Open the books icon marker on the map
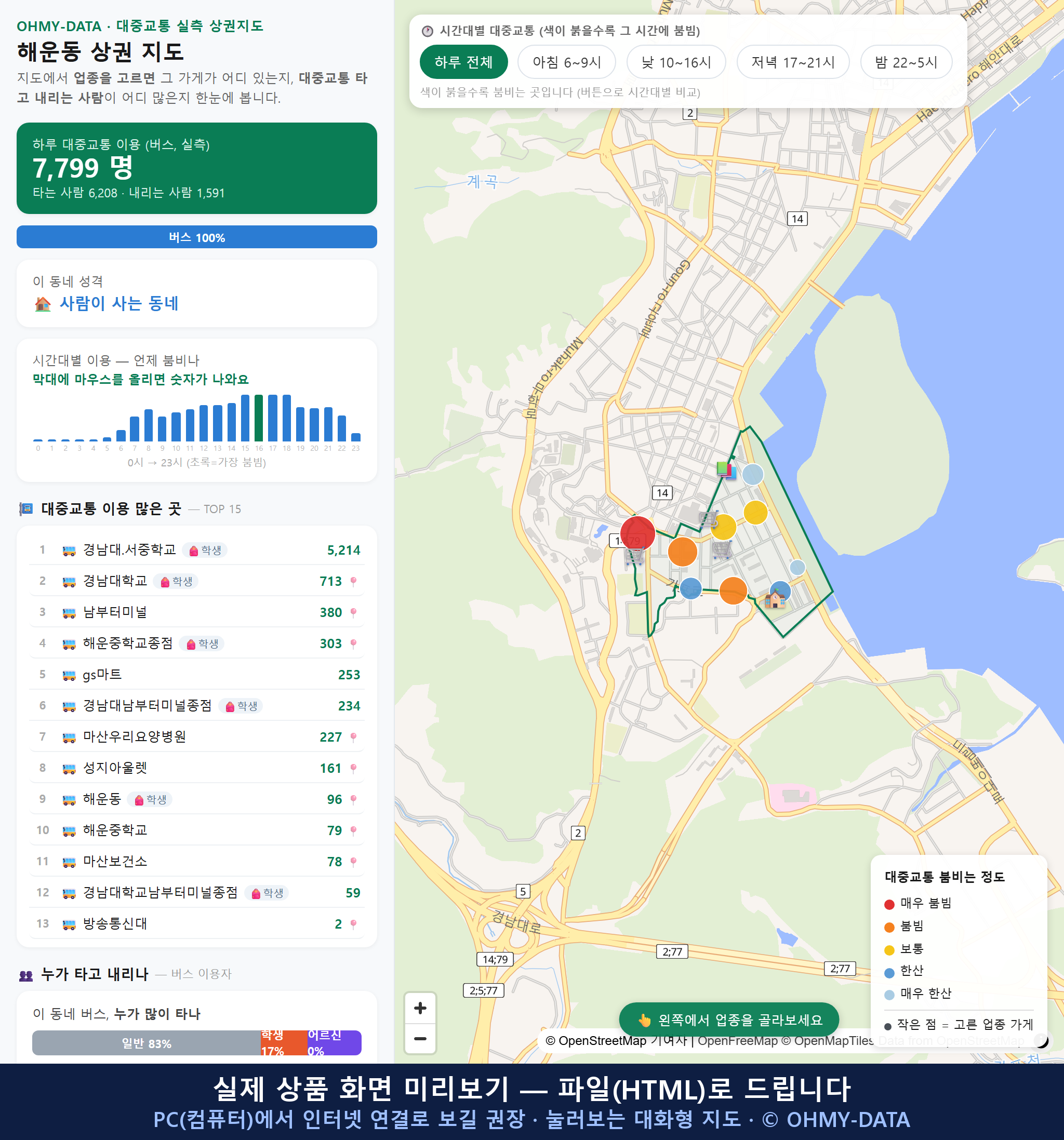 tap(726, 470)
